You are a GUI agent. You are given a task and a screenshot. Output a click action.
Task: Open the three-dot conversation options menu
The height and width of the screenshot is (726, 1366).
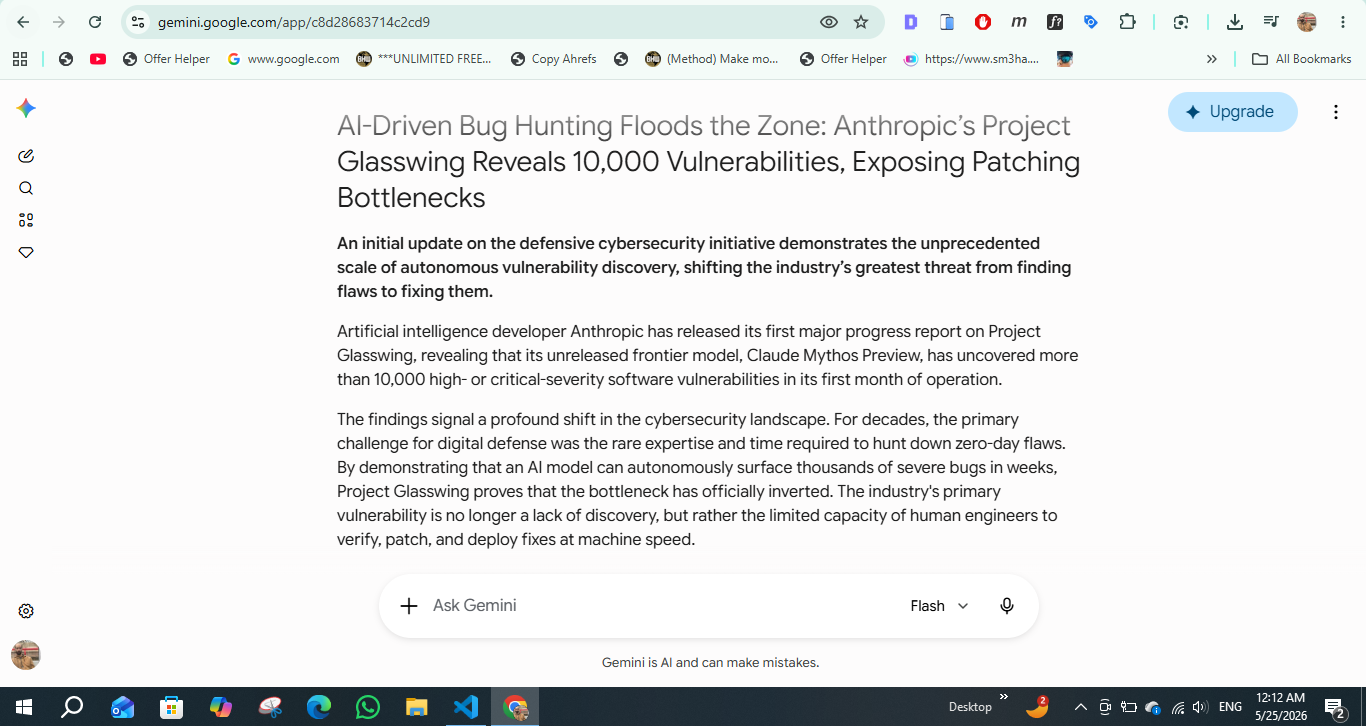point(1336,112)
